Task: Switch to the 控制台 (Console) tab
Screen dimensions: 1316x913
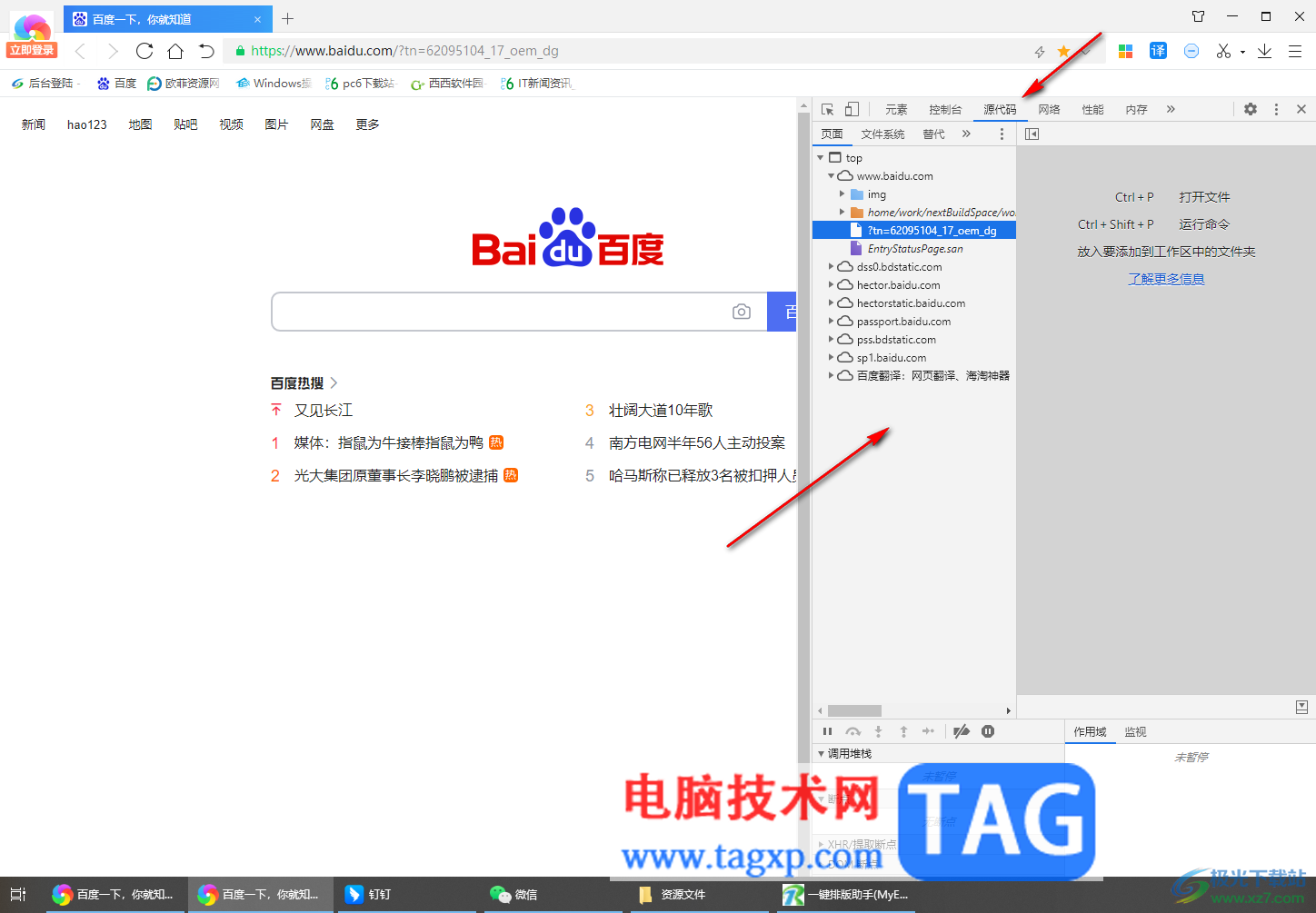Action: [x=945, y=109]
